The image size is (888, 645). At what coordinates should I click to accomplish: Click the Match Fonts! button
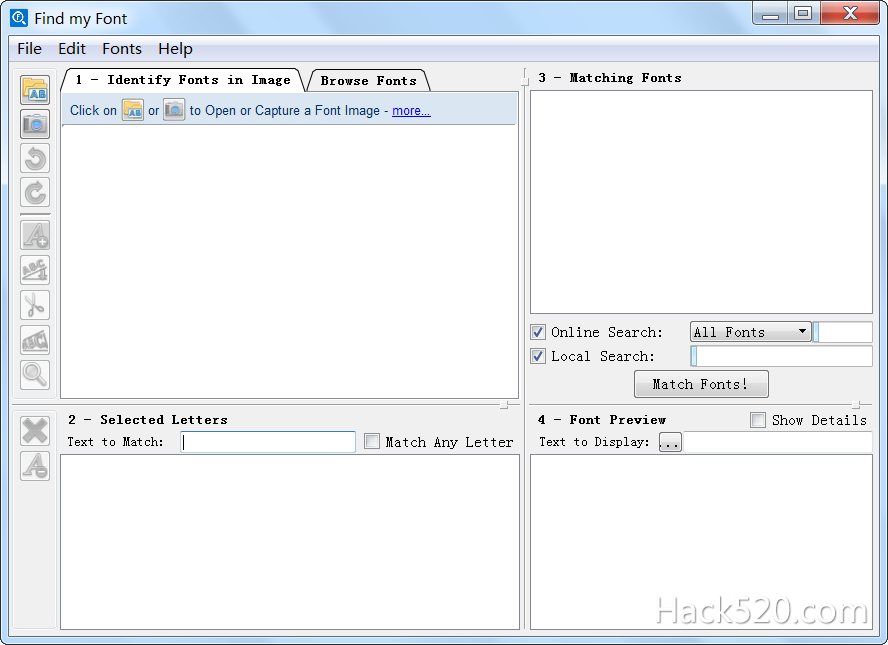coord(701,385)
